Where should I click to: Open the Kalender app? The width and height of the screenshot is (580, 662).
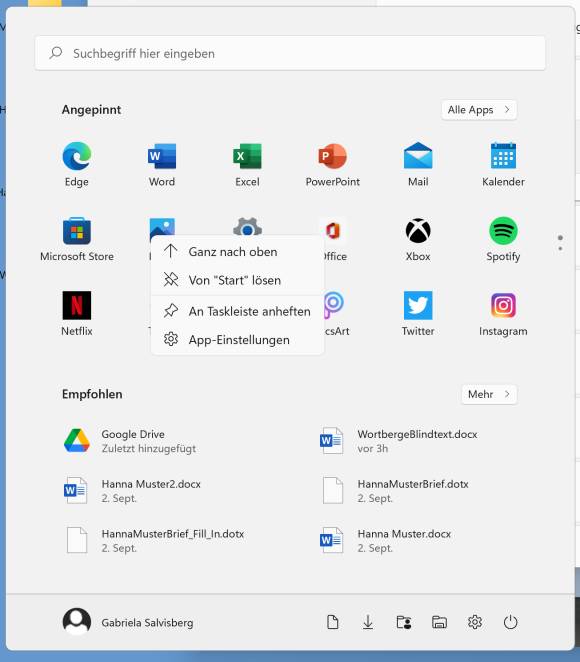click(503, 165)
